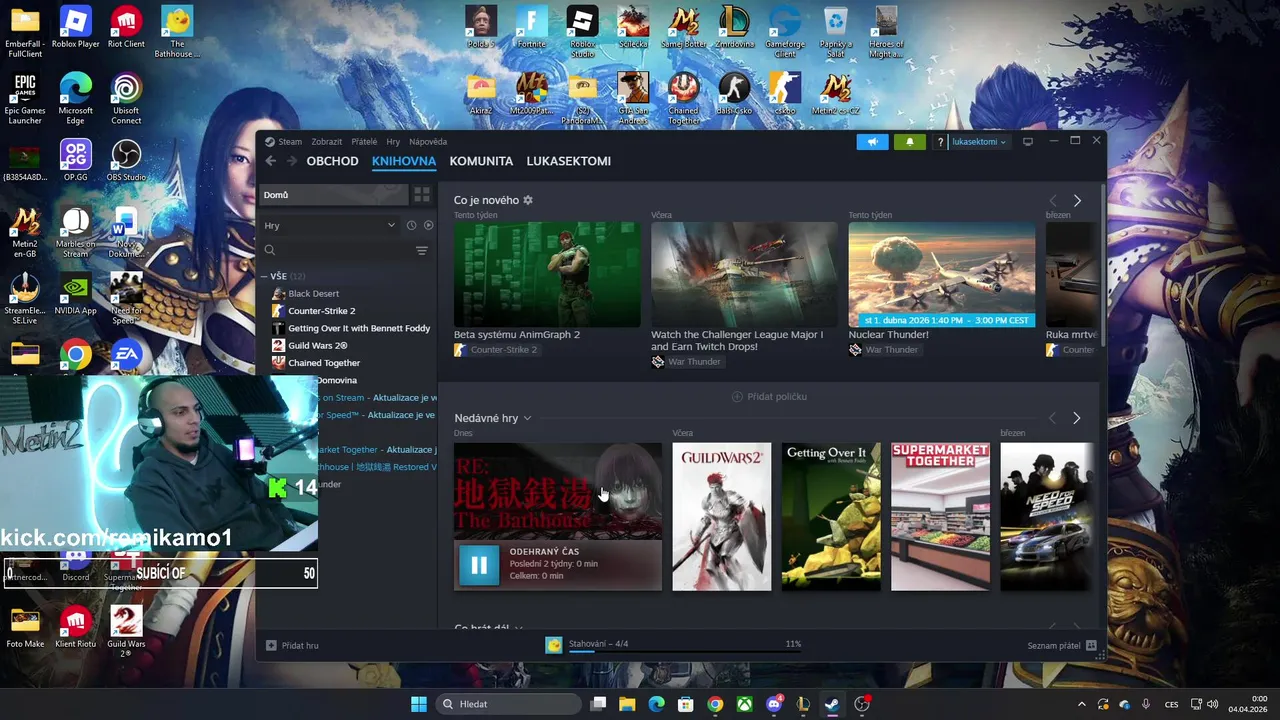Launch Ubisoft Connect desktop shortcut
The width and height of the screenshot is (1280, 720).
coord(126,99)
